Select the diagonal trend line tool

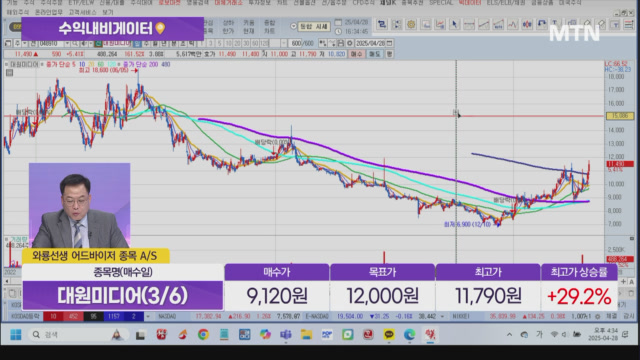click(x=484, y=25)
